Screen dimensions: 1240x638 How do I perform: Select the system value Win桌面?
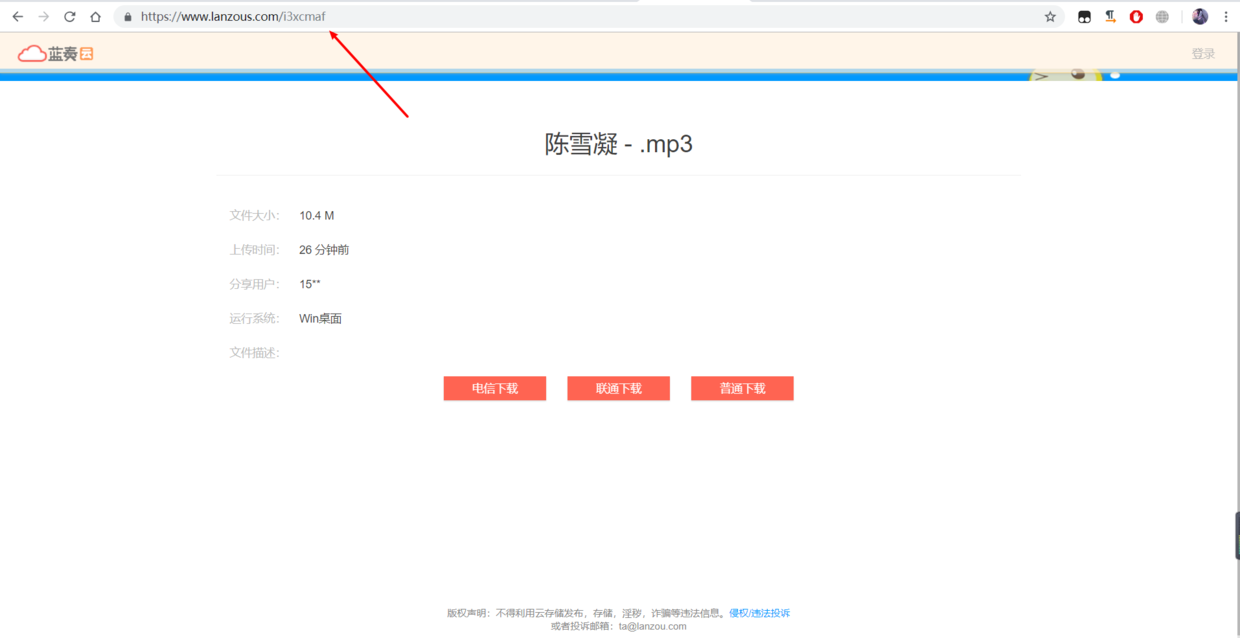click(320, 319)
